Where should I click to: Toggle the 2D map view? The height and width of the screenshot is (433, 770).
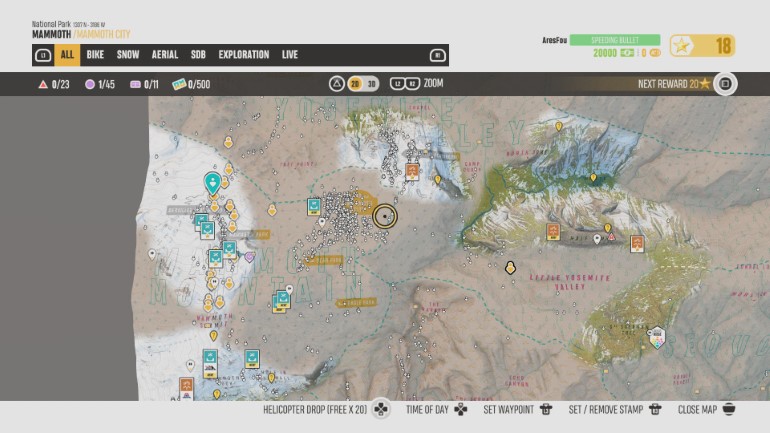tap(354, 84)
